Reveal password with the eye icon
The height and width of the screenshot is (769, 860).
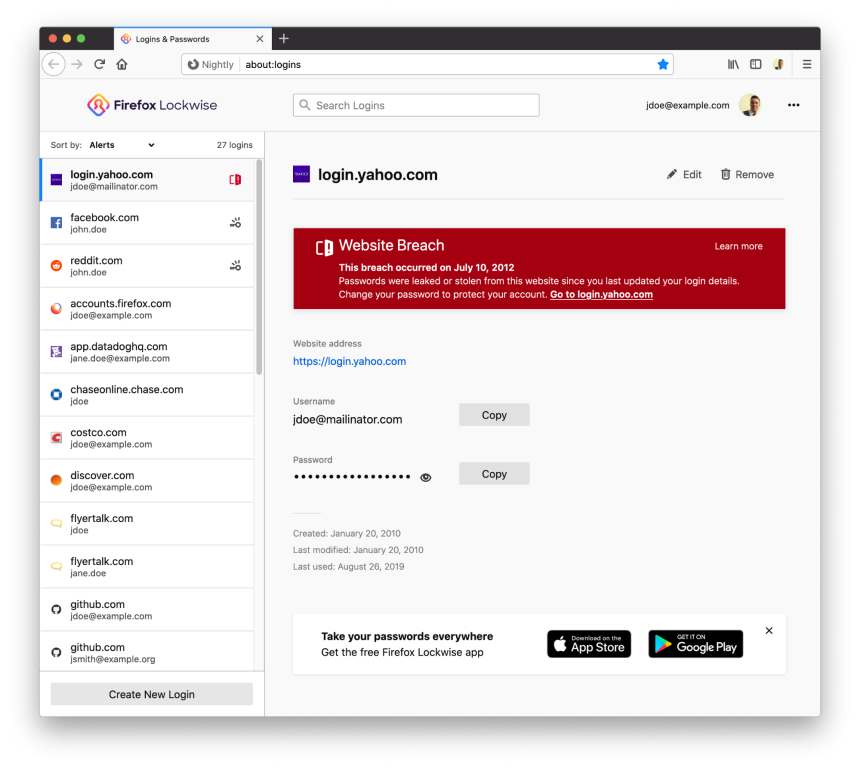click(426, 477)
